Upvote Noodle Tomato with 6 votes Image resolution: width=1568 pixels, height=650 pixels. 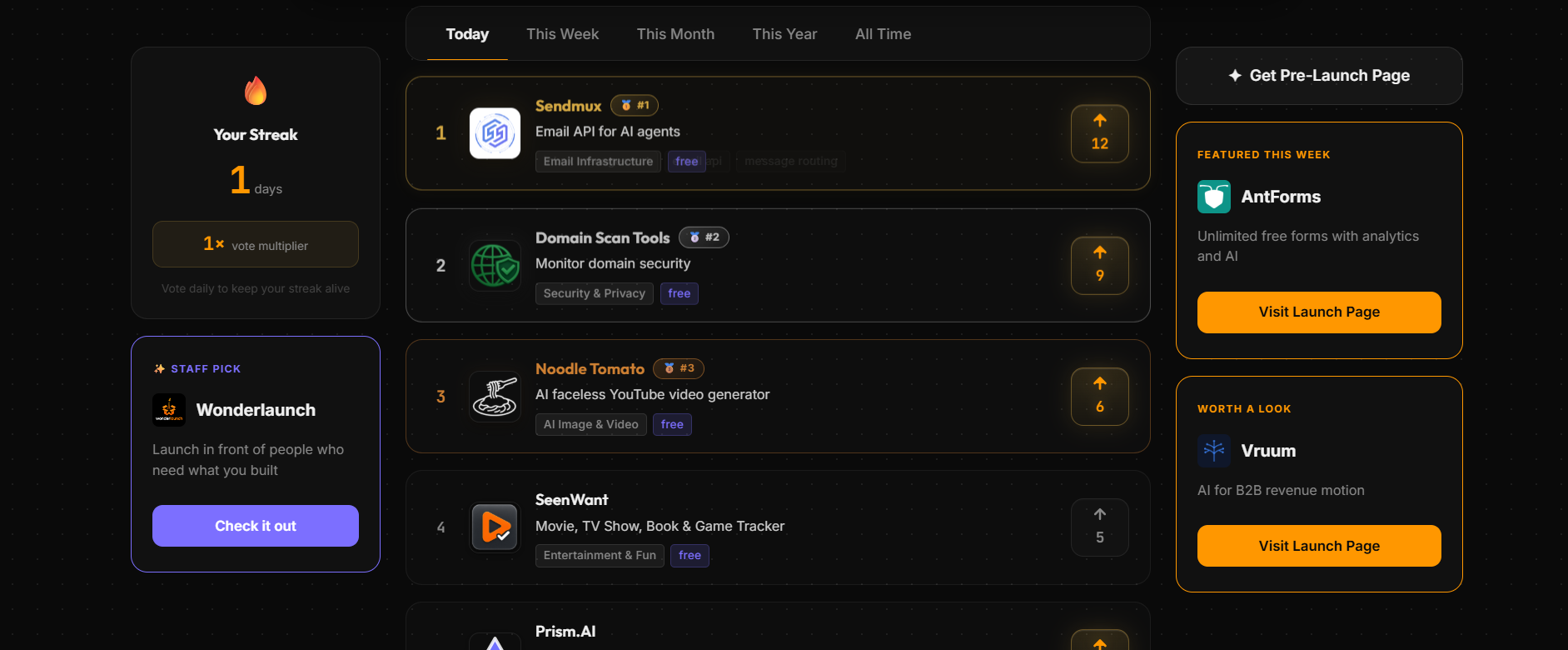pyautogui.click(x=1099, y=396)
